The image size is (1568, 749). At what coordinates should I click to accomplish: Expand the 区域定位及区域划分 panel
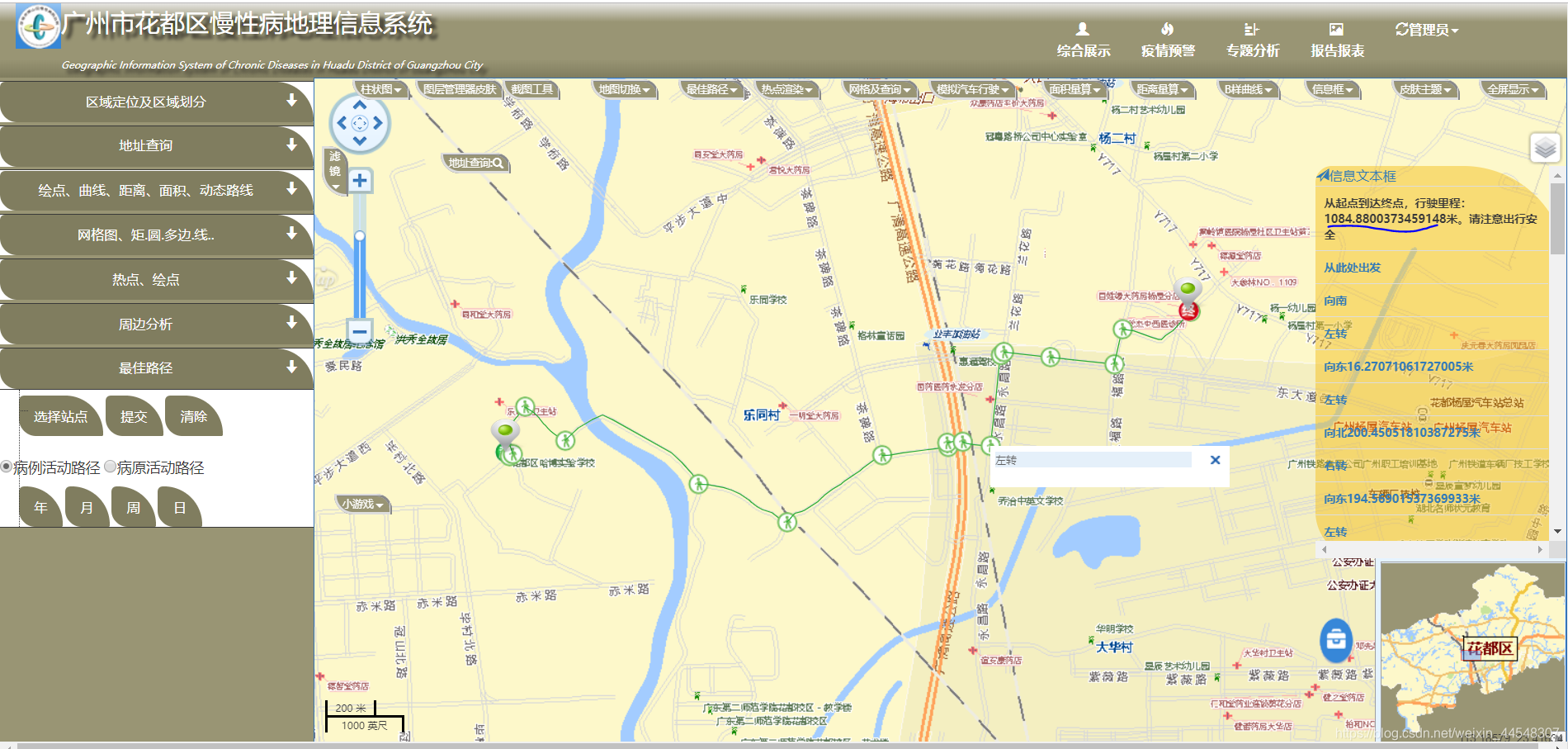pos(156,102)
